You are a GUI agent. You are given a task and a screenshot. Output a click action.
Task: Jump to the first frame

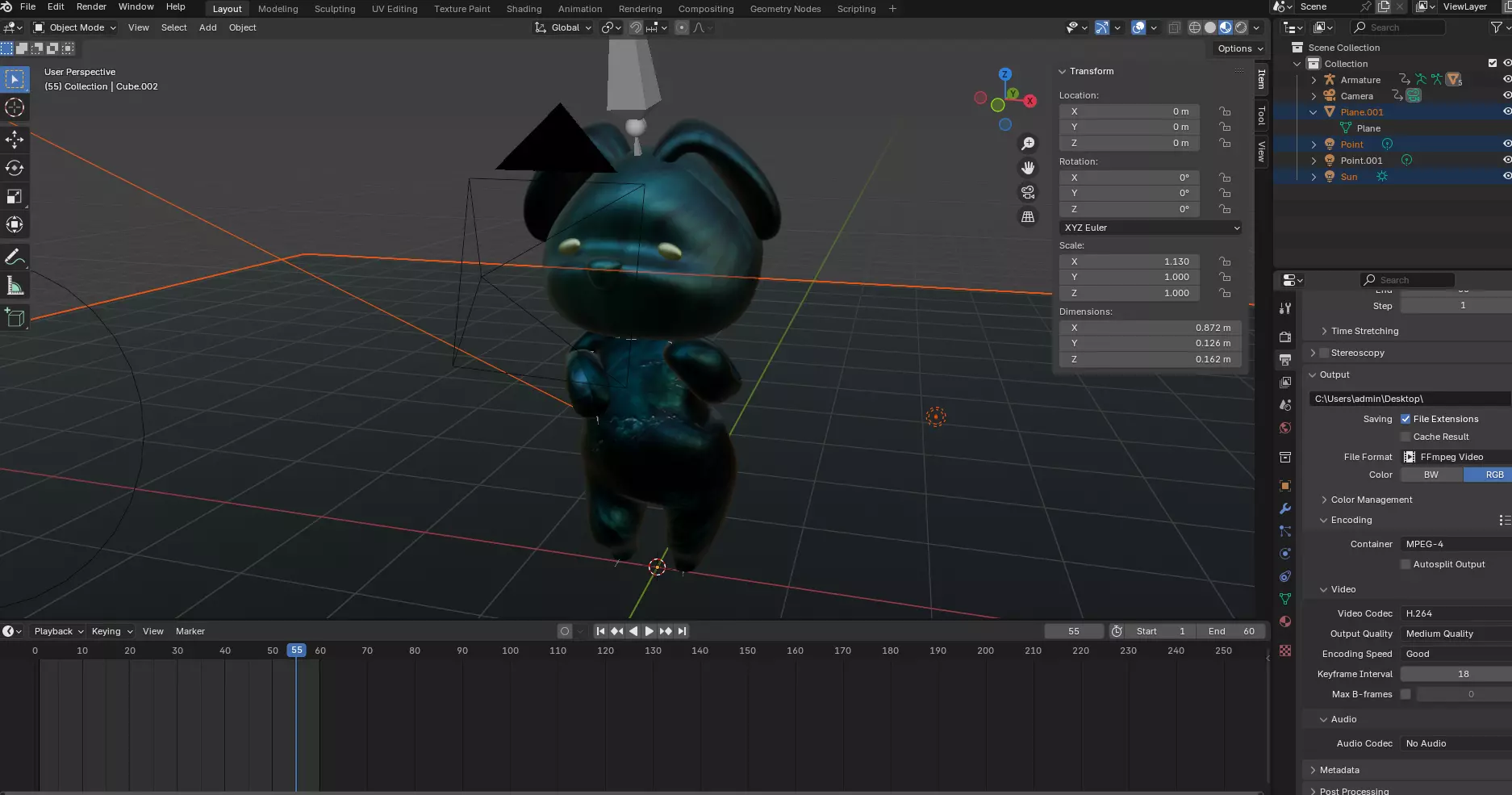pos(601,631)
